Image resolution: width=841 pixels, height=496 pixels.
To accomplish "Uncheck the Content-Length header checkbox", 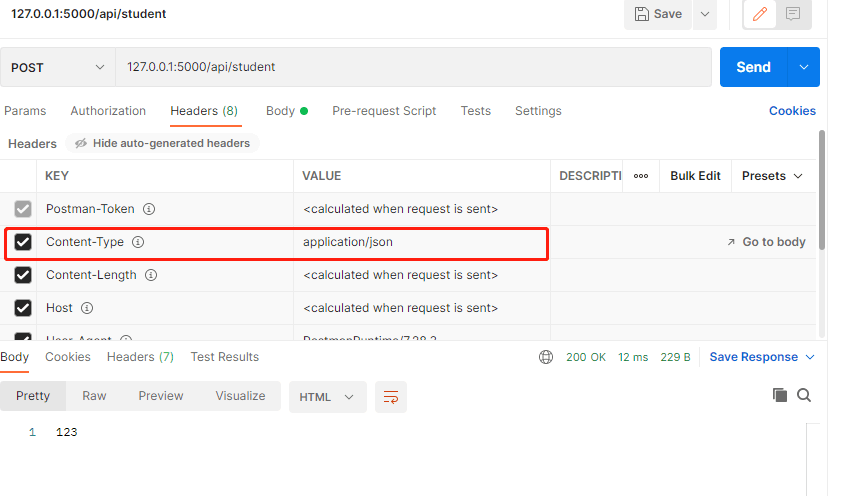I will (x=23, y=275).
